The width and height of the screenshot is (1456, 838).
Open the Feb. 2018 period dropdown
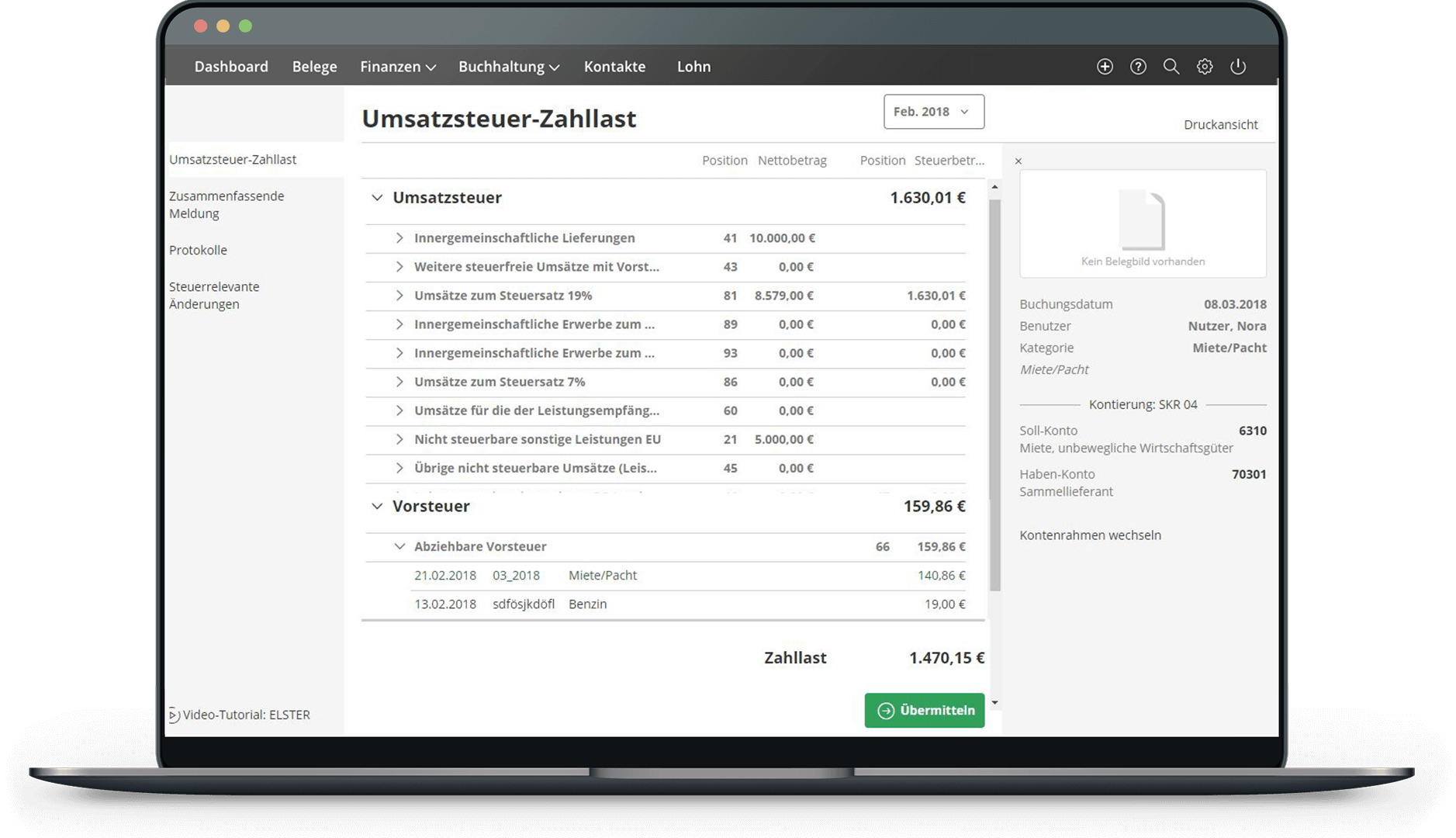[934, 112]
